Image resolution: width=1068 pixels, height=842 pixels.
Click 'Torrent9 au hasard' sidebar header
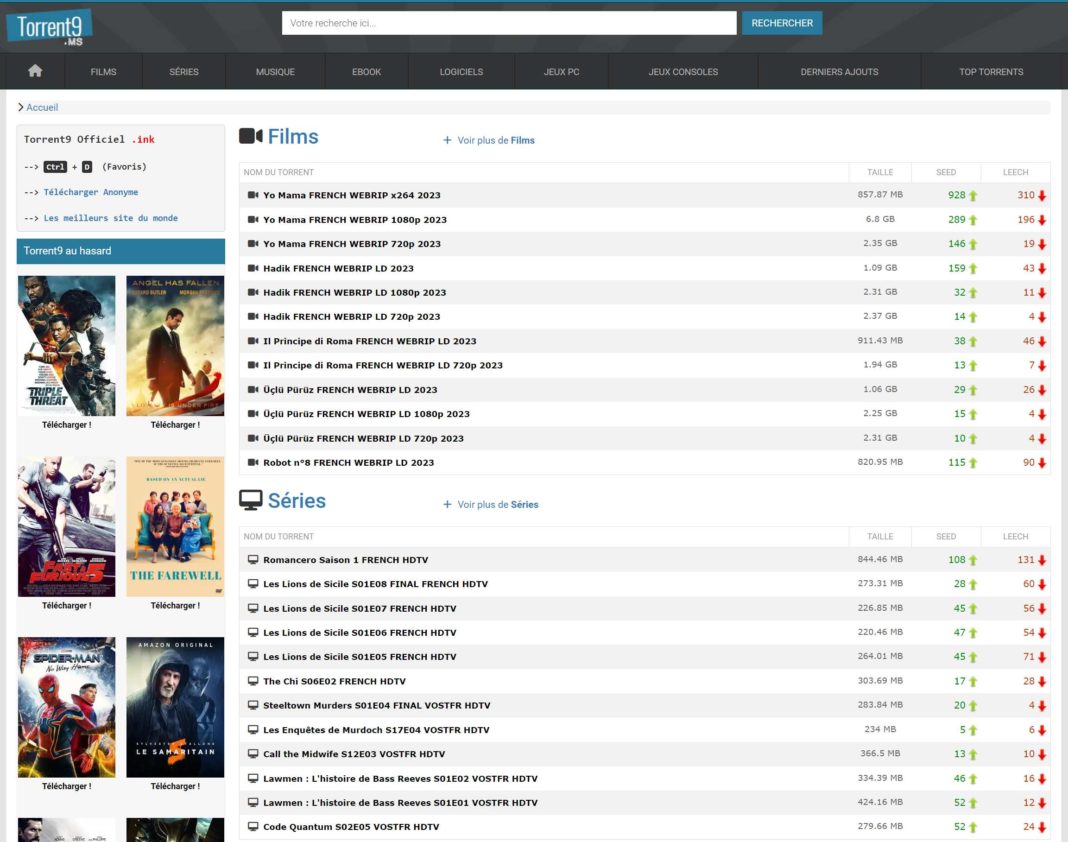point(121,251)
